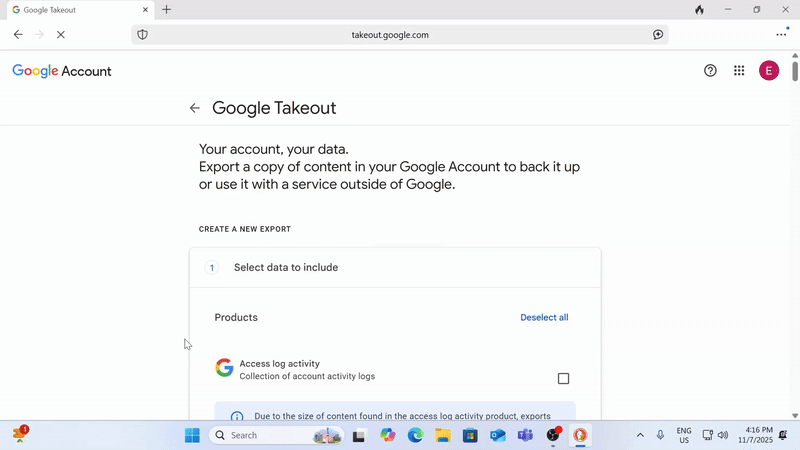
Task: Select the Google Takeout tab
Action: (x=81, y=10)
